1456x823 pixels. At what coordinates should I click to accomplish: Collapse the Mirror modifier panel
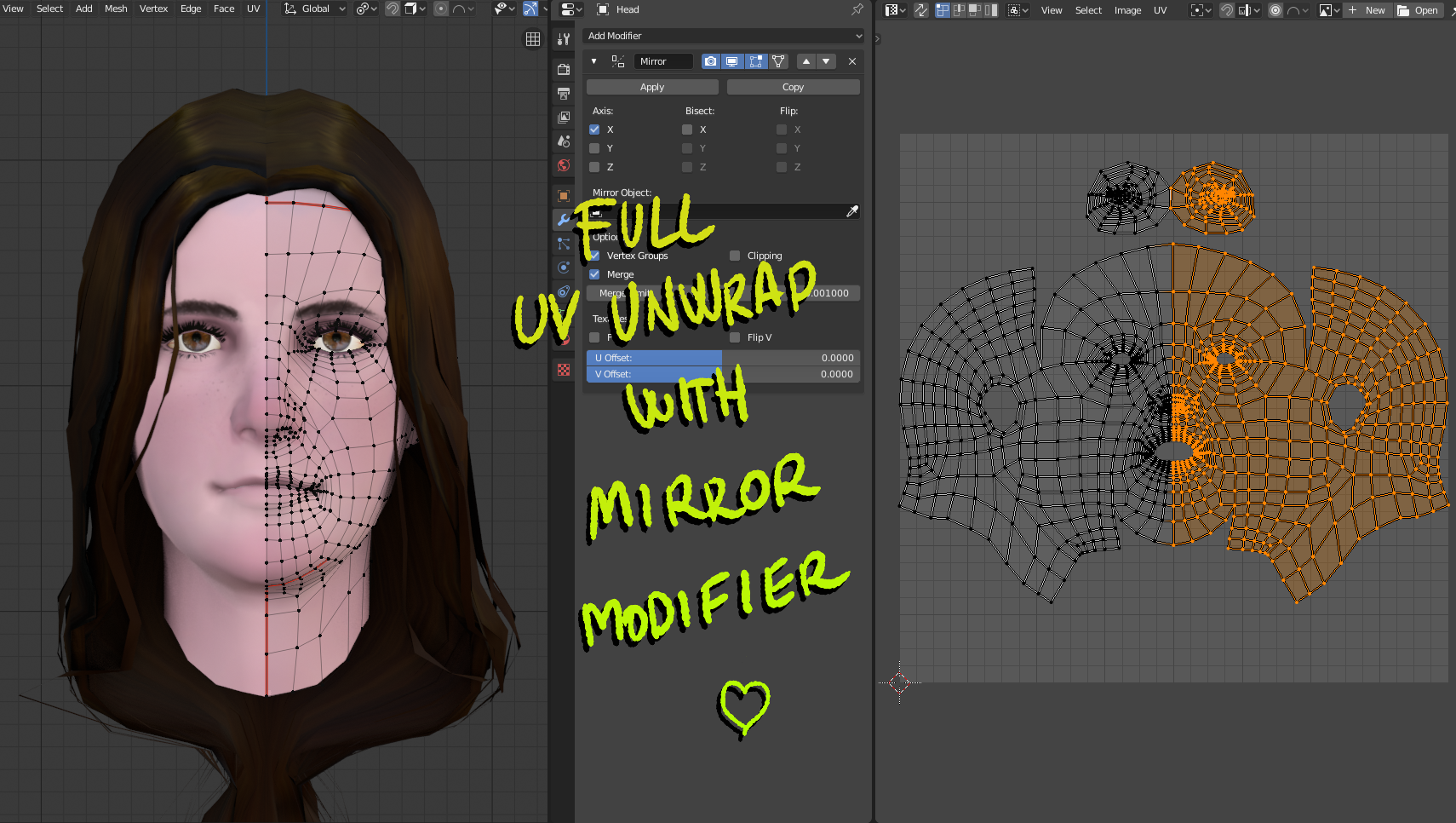(x=593, y=61)
